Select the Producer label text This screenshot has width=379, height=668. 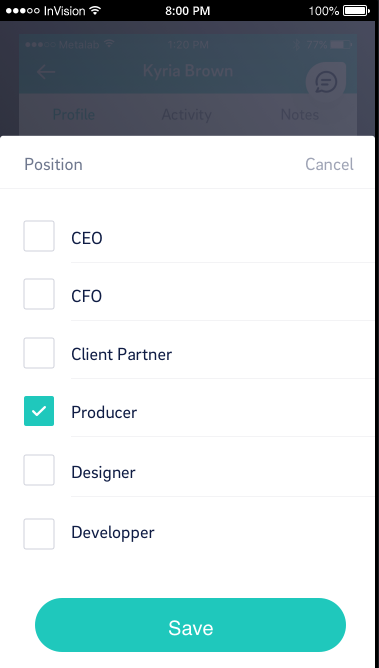(104, 412)
